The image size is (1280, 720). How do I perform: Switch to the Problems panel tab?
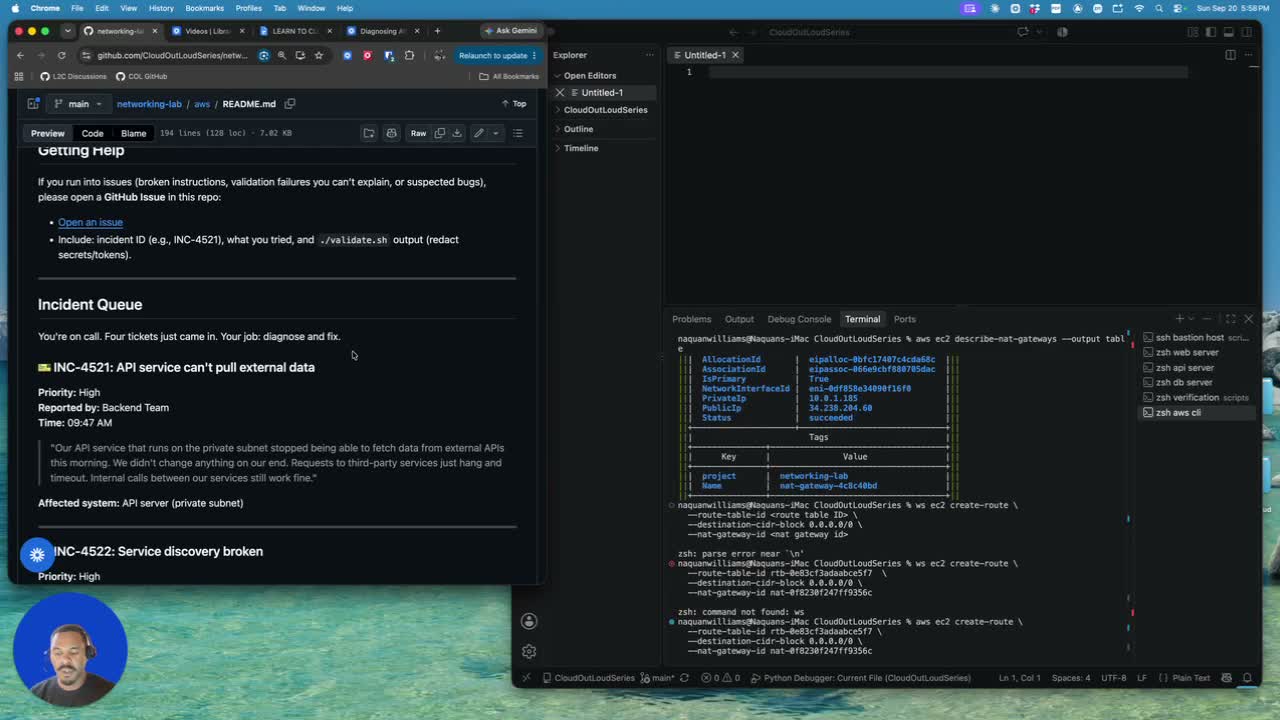pyautogui.click(x=691, y=319)
